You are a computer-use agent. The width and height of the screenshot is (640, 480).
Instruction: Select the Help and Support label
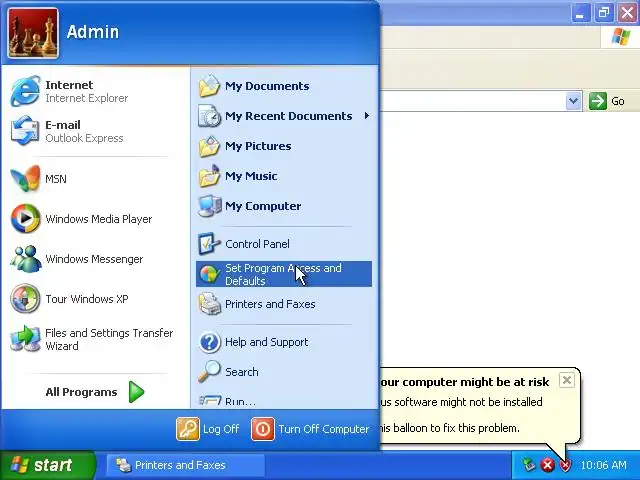tap(267, 342)
